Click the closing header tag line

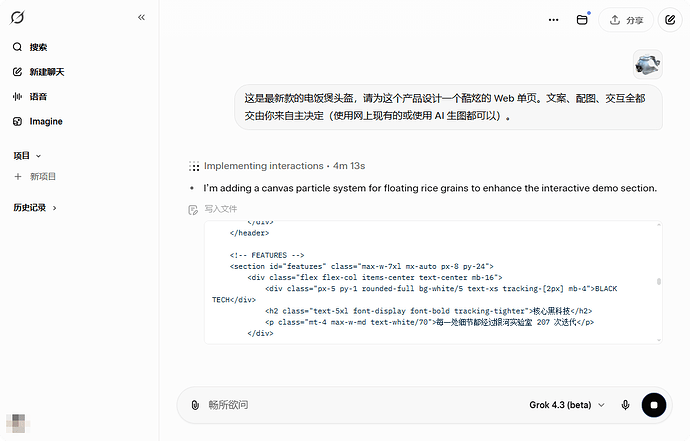[249, 233]
